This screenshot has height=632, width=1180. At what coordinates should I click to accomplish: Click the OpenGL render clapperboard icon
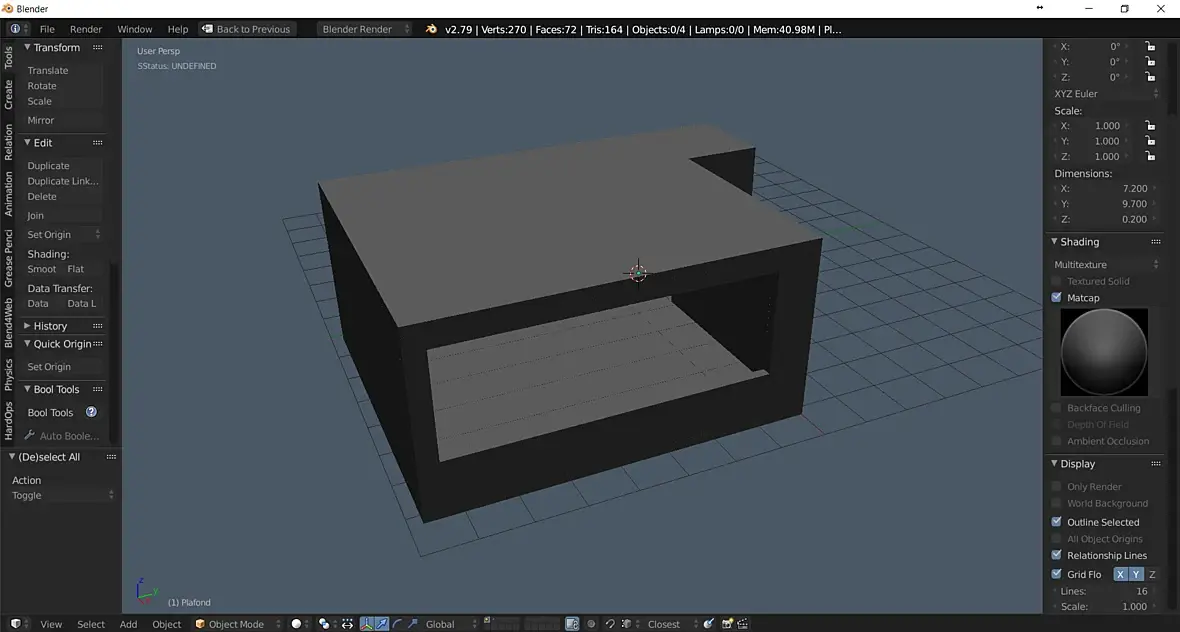coord(743,624)
